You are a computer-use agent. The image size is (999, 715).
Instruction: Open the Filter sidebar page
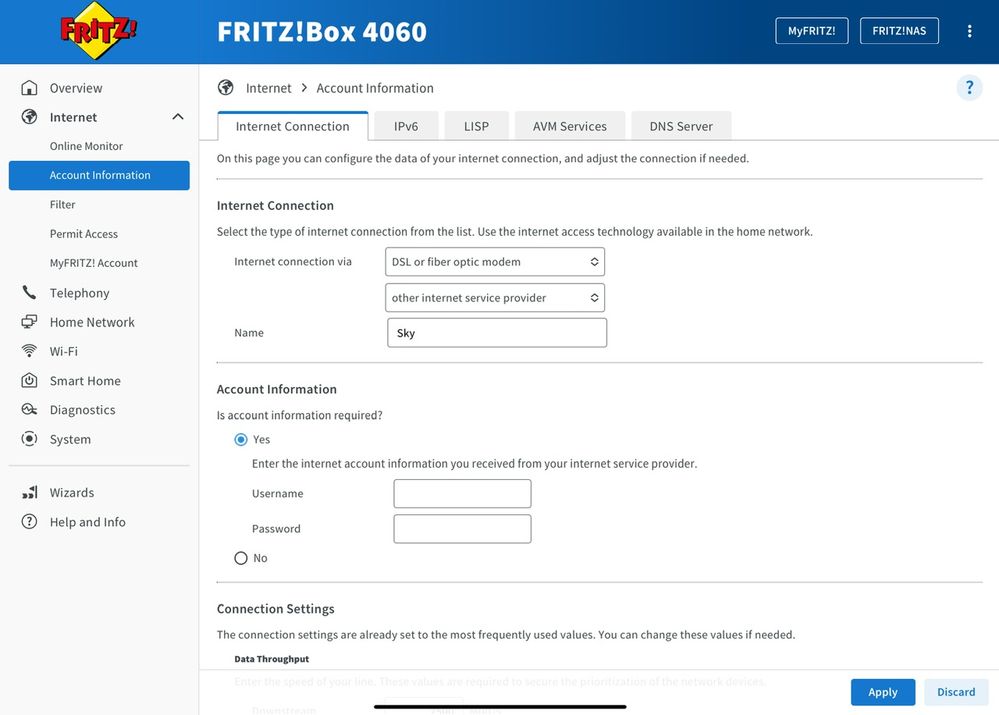point(62,205)
